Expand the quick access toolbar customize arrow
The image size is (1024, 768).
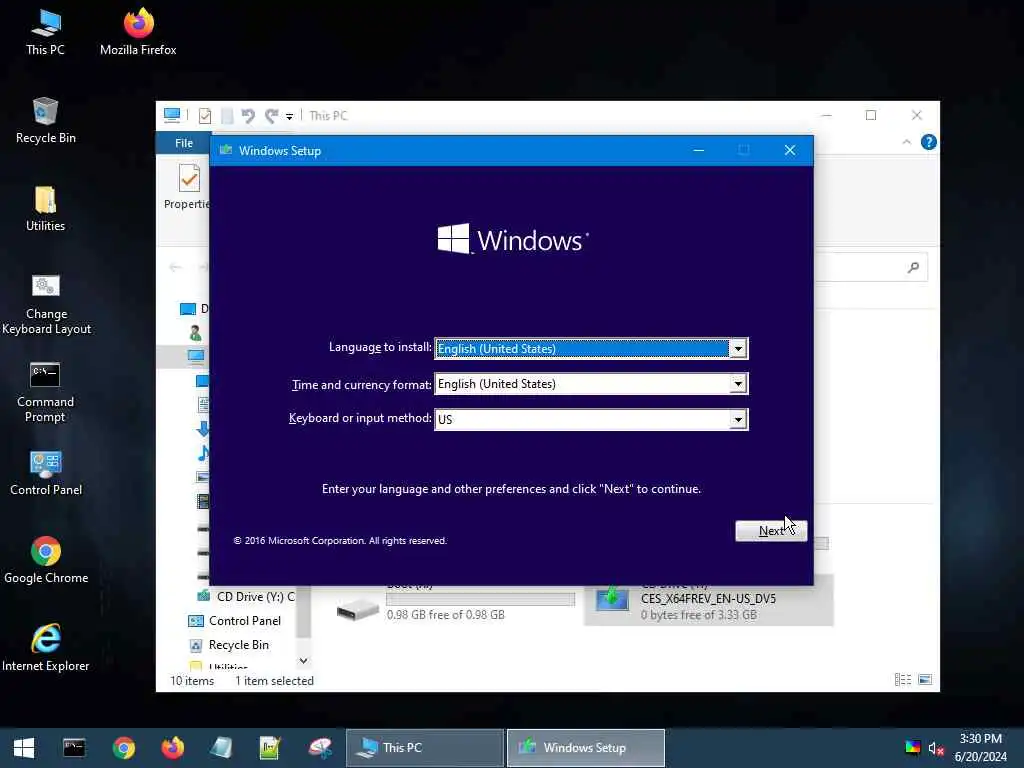pos(289,117)
